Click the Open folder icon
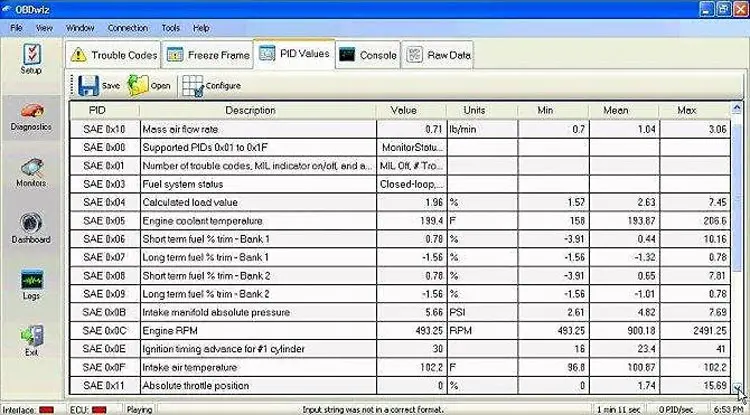Screen dimensions: 750x415 [x=138, y=86]
